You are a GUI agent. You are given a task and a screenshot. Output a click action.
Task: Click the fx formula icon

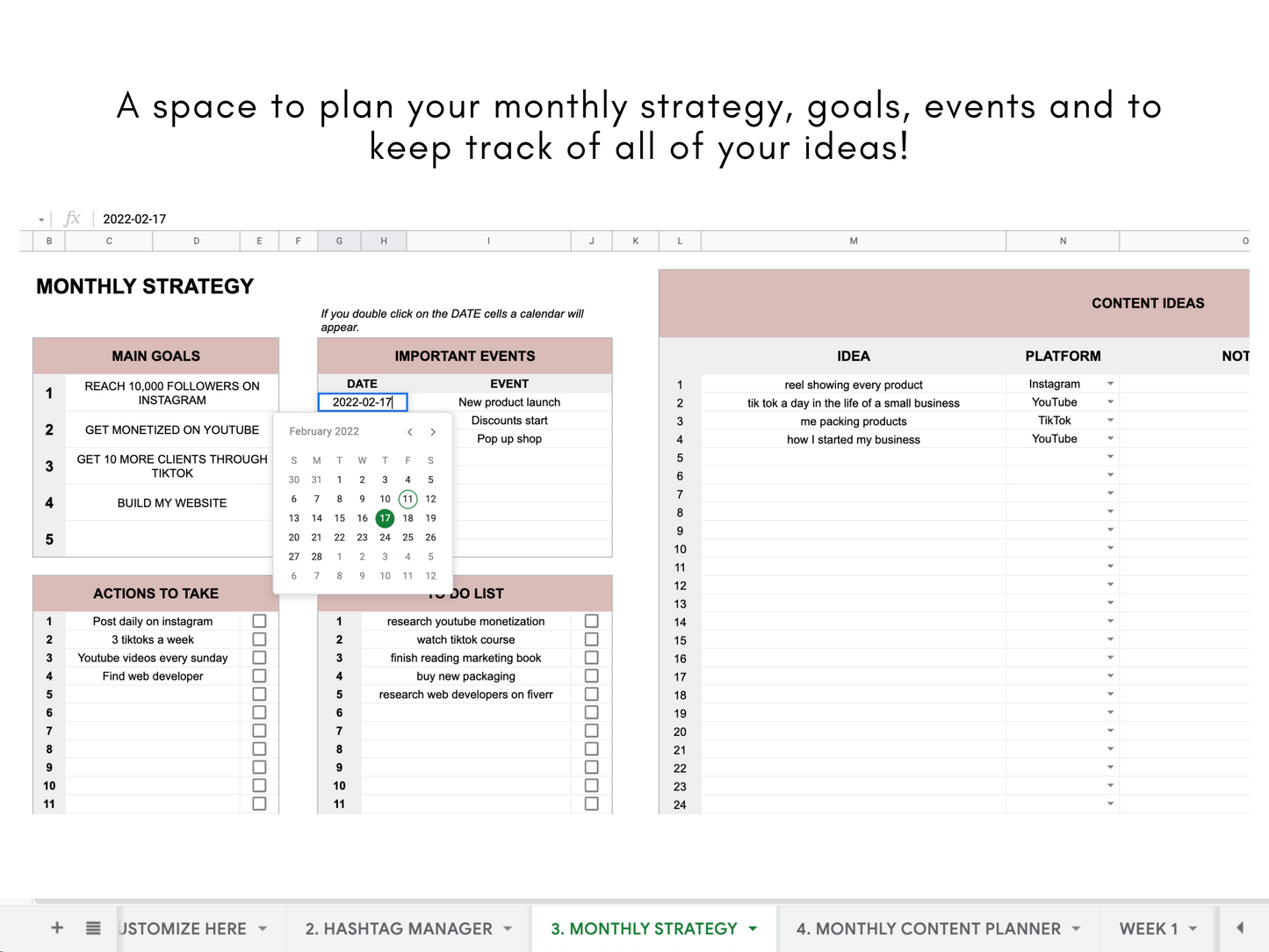pos(72,218)
